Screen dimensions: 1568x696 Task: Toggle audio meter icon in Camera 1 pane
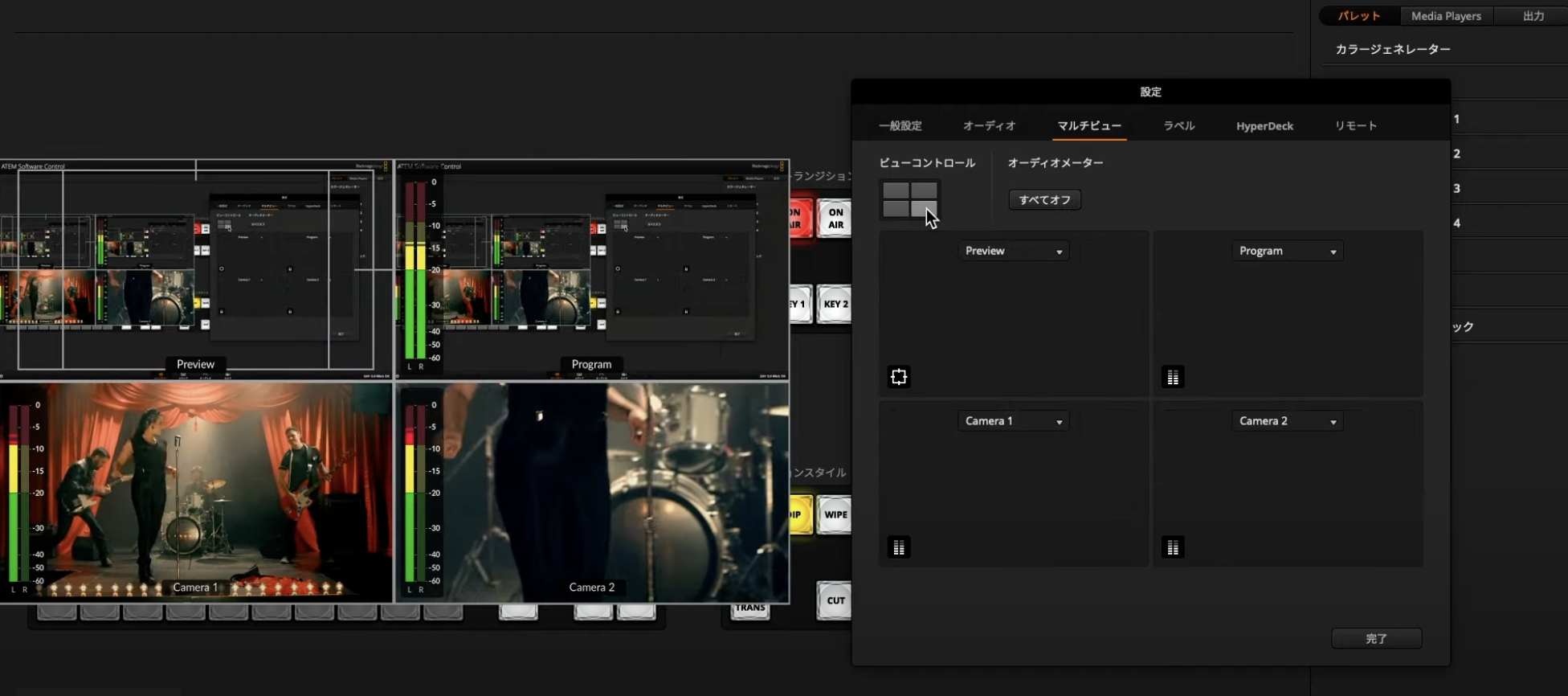pyautogui.click(x=899, y=548)
